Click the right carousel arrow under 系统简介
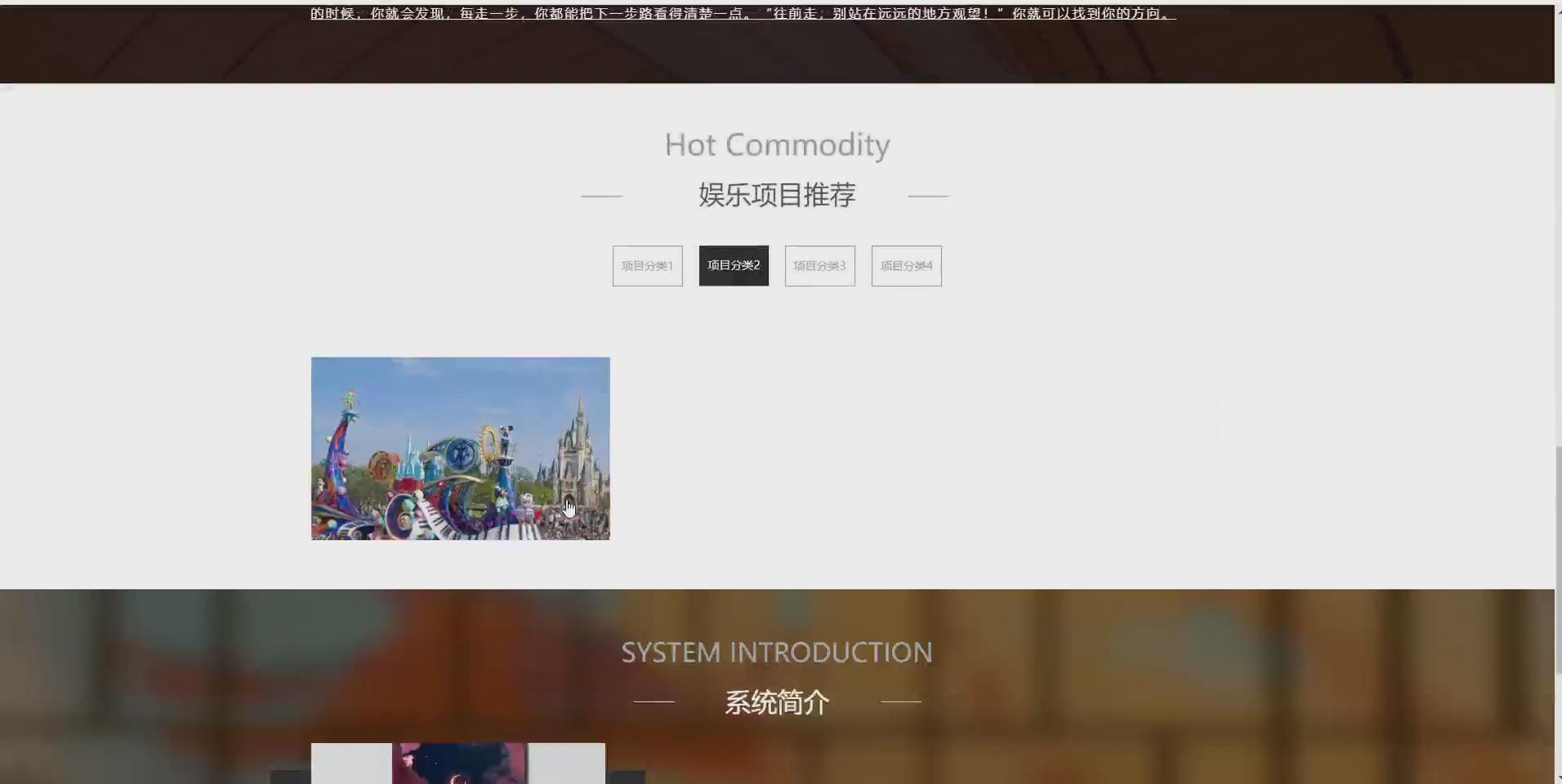1562x784 pixels. [629, 777]
